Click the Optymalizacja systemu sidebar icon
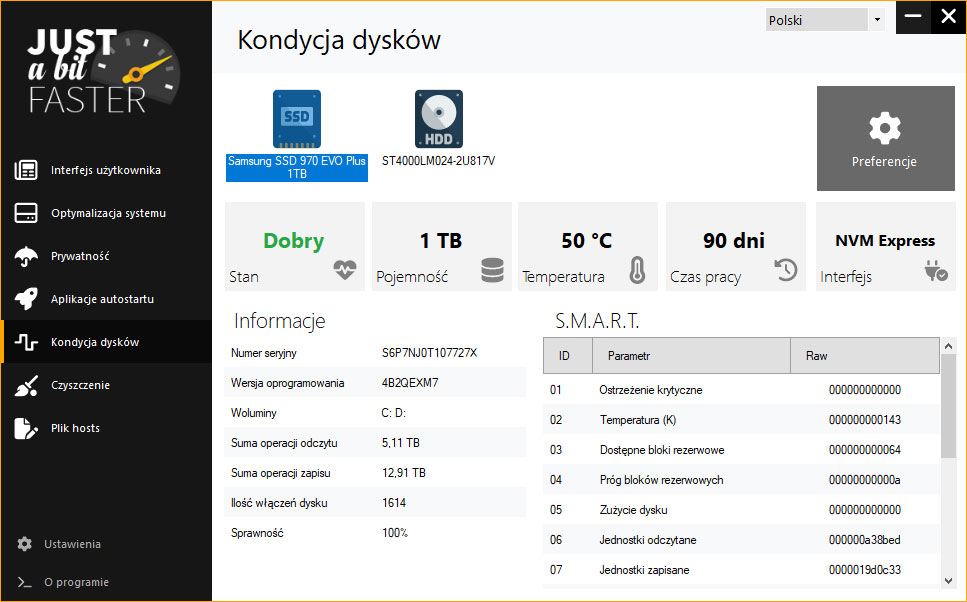The width and height of the screenshot is (967, 602). [x=26, y=213]
